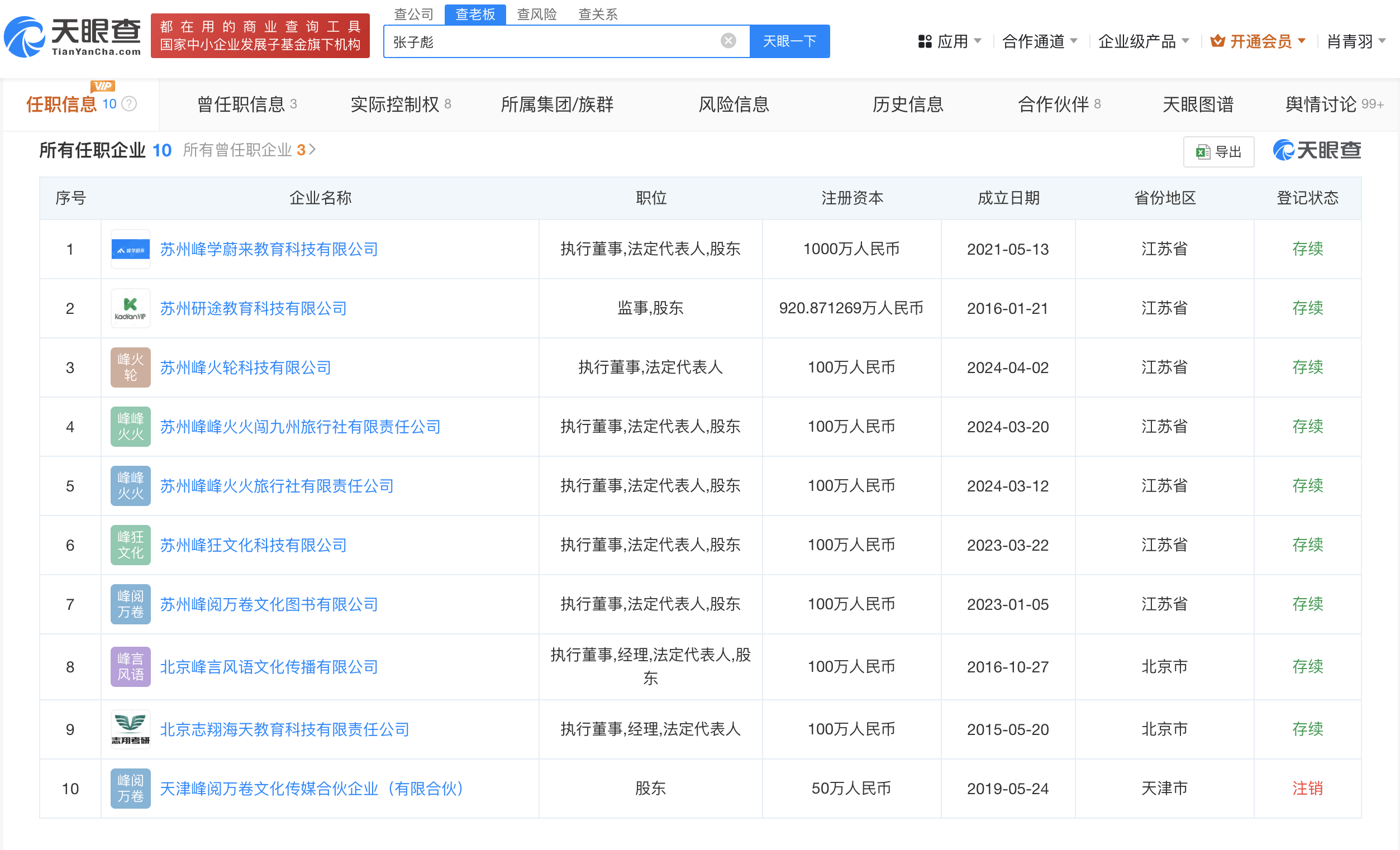
Task: Click the help question mark icon
Action: (x=130, y=104)
